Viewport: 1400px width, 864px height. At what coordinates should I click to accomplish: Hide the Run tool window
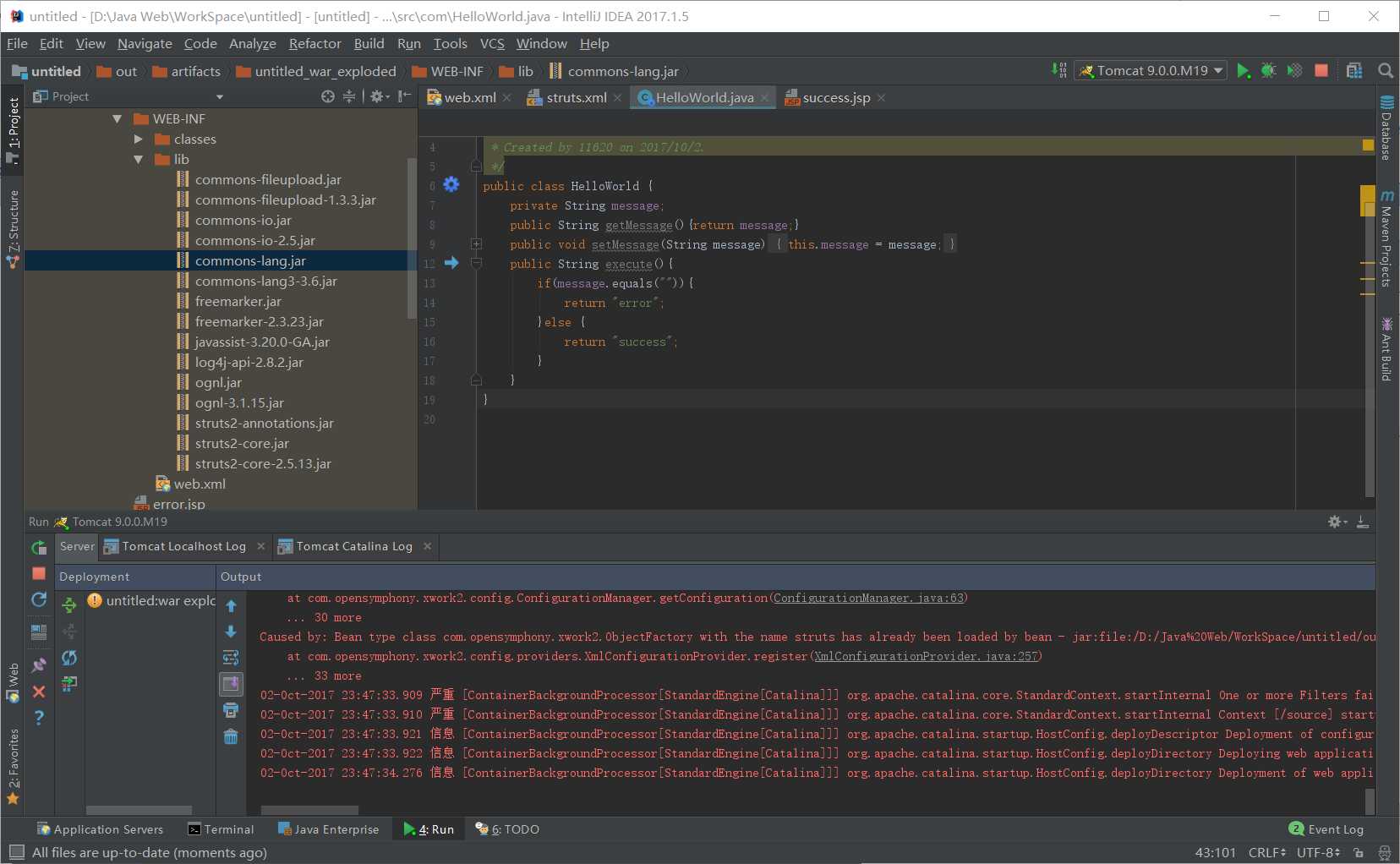[1363, 522]
